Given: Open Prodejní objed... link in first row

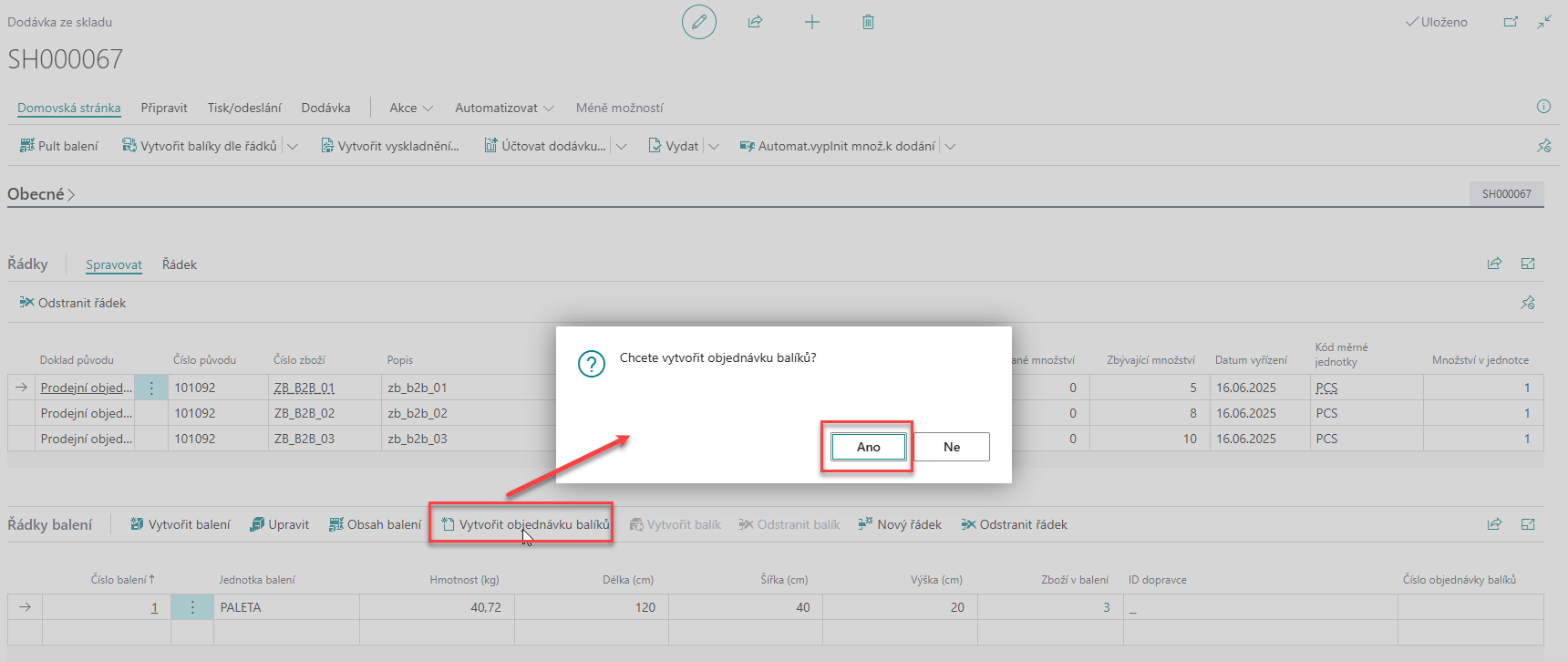Looking at the screenshot, I should coord(86,388).
